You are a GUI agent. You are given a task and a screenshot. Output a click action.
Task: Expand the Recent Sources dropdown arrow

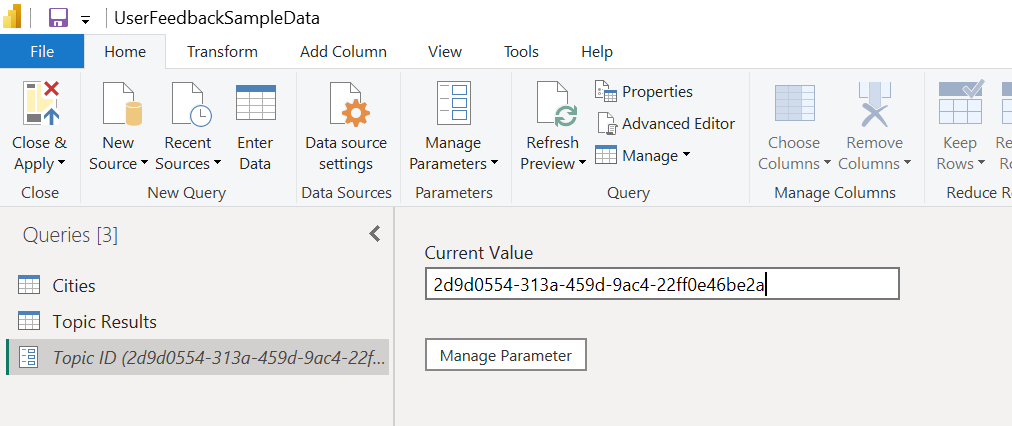218,163
